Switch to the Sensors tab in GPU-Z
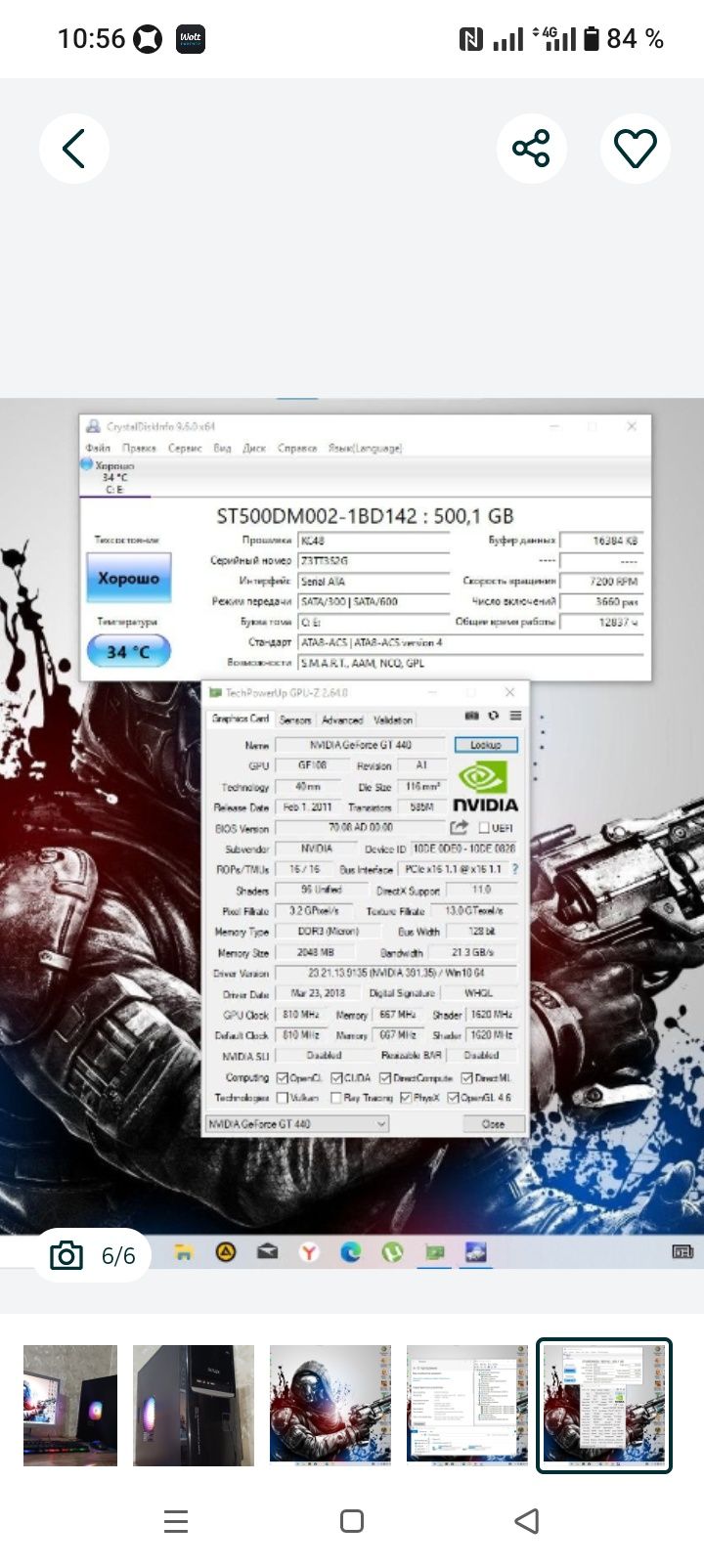The width and height of the screenshot is (704, 1568). pos(295,719)
